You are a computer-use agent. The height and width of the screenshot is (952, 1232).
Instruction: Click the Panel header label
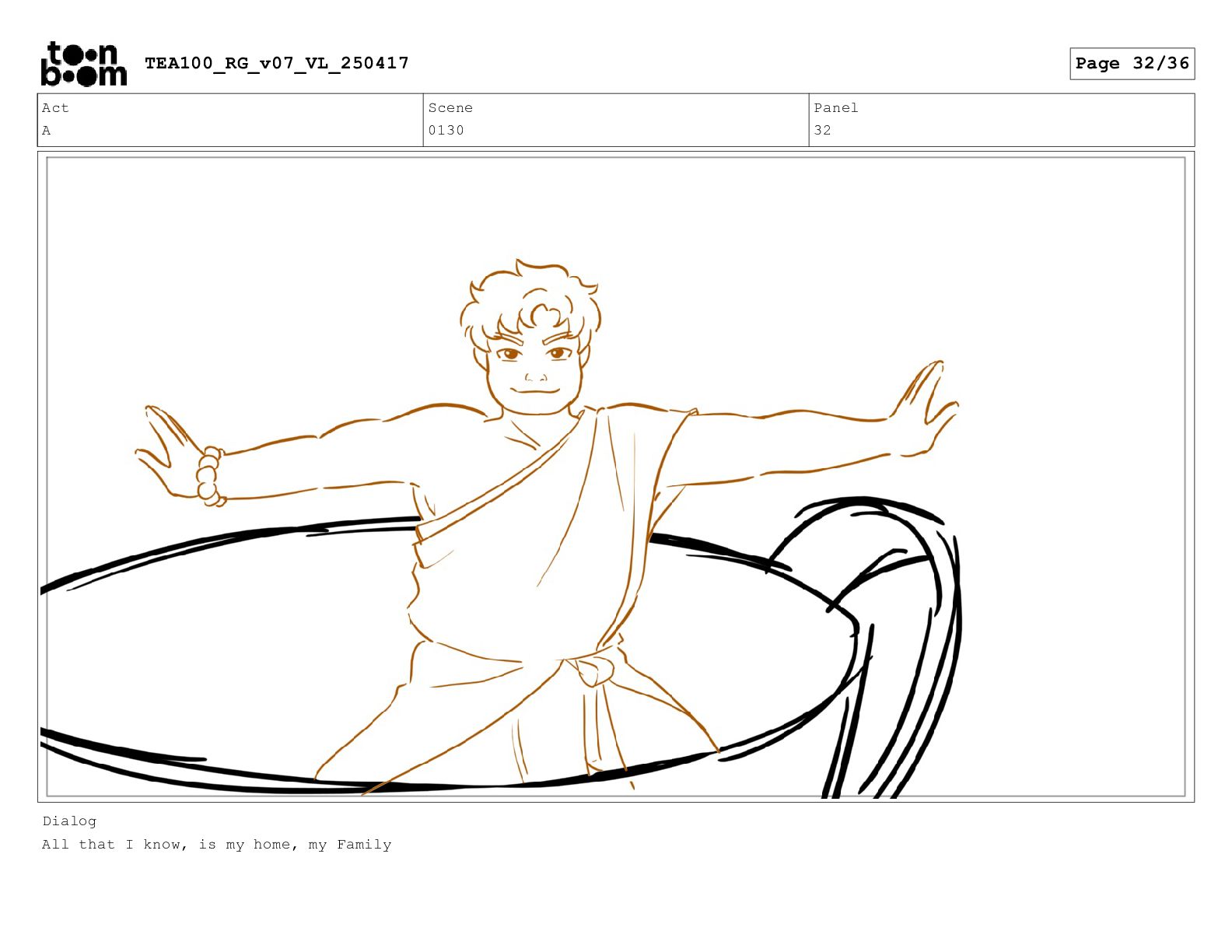point(836,108)
